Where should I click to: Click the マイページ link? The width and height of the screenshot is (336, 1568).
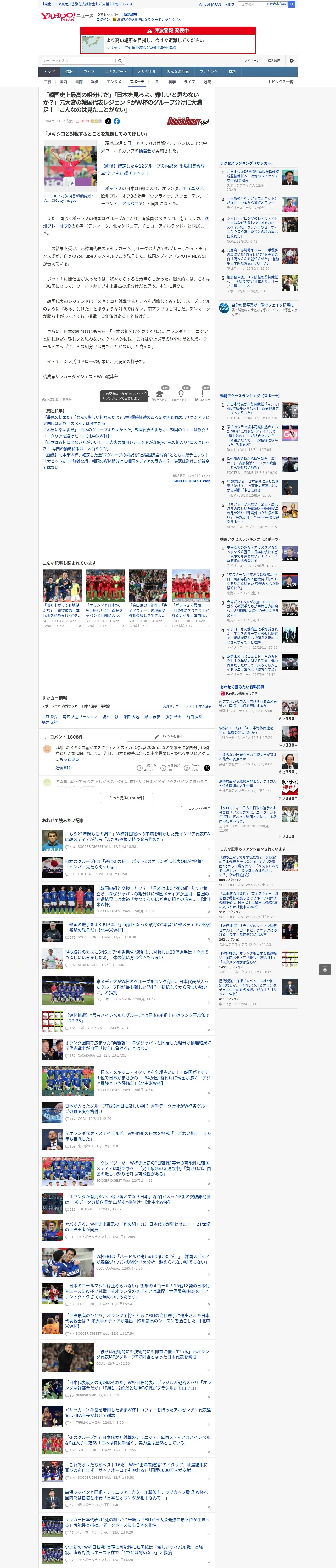(x=251, y=61)
